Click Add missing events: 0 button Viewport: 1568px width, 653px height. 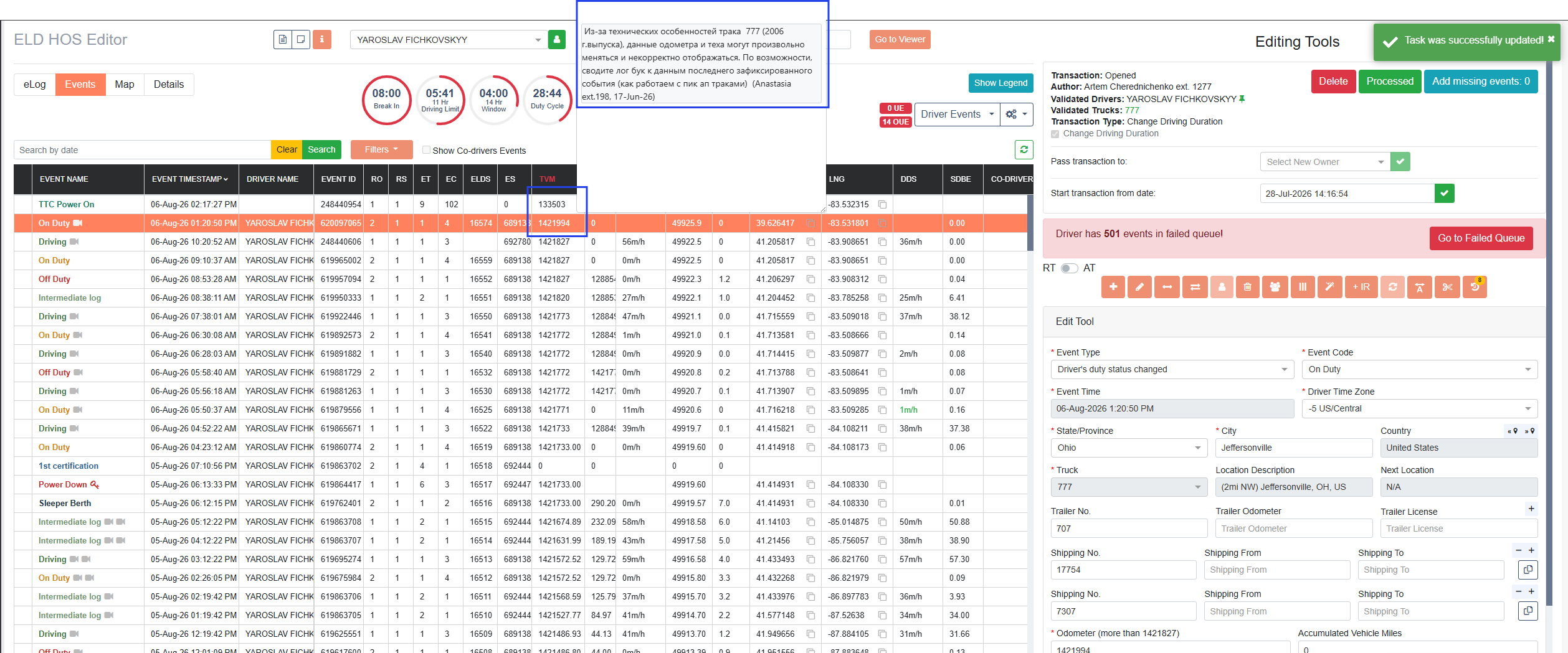(1481, 82)
